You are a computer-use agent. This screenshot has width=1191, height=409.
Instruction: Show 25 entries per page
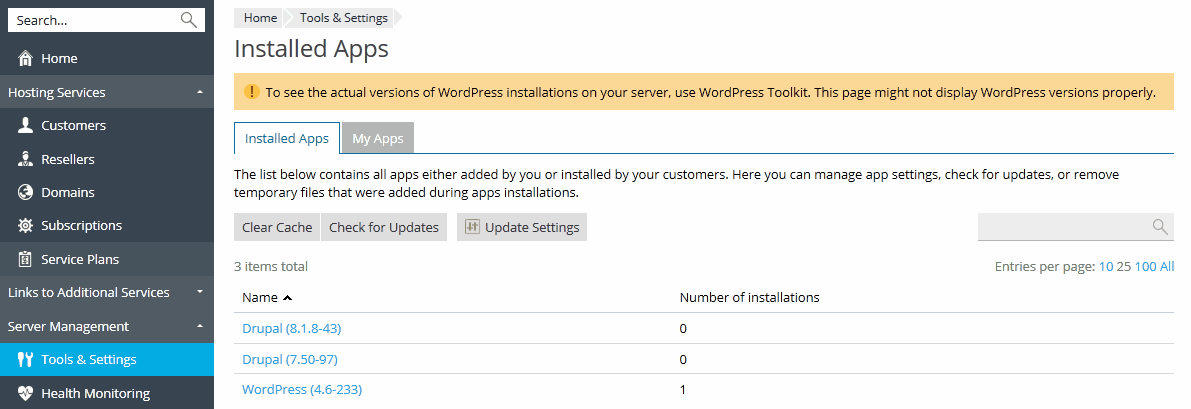[x=1124, y=267]
